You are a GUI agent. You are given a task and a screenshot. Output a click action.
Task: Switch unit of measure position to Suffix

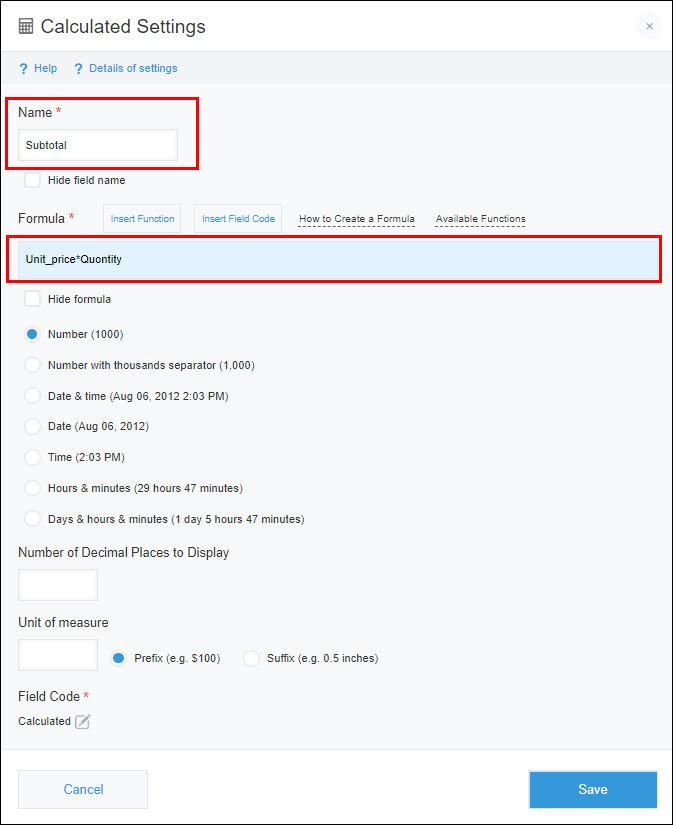[250, 658]
